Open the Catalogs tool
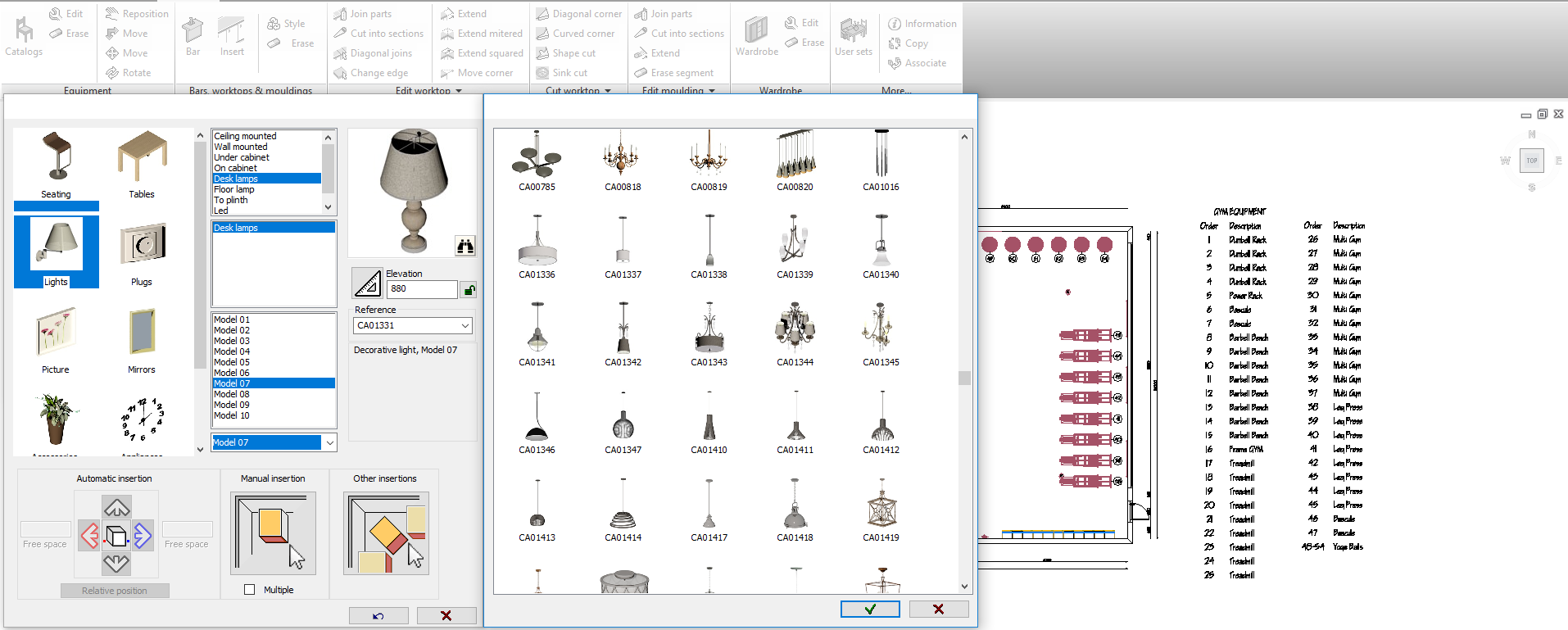The height and width of the screenshot is (630, 1568). (24, 37)
